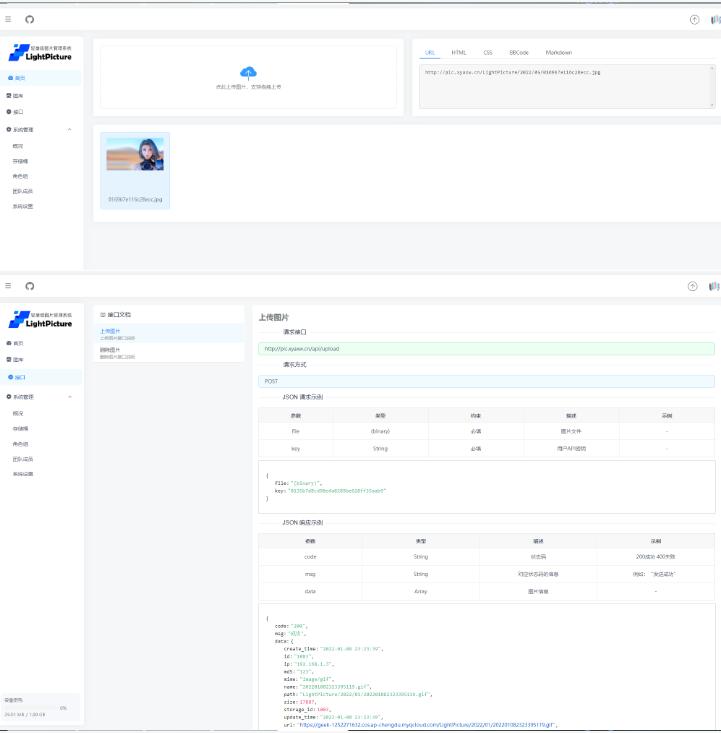Collapse 系统管理 chevron in the lower sidebar

pyautogui.click(x=69, y=396)
